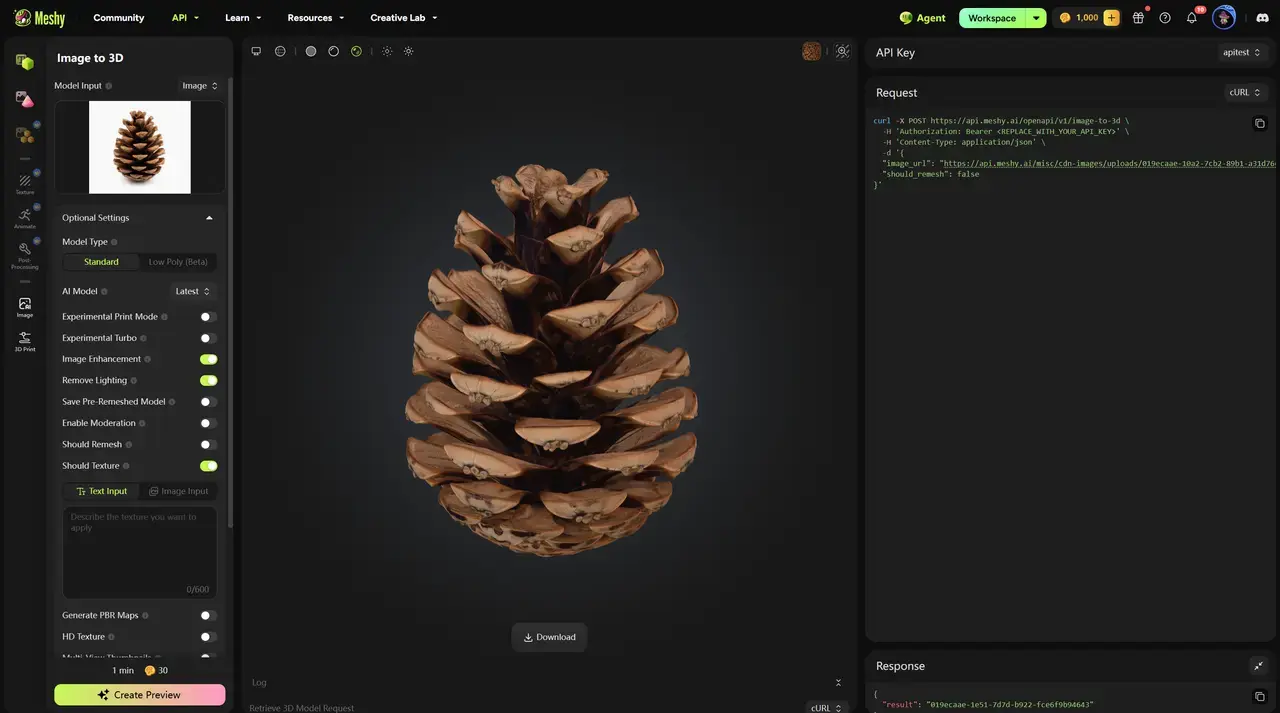Toggle Experimental Print Mode switch
This screenshot has width=1280, height=713.
click(208, 317)
